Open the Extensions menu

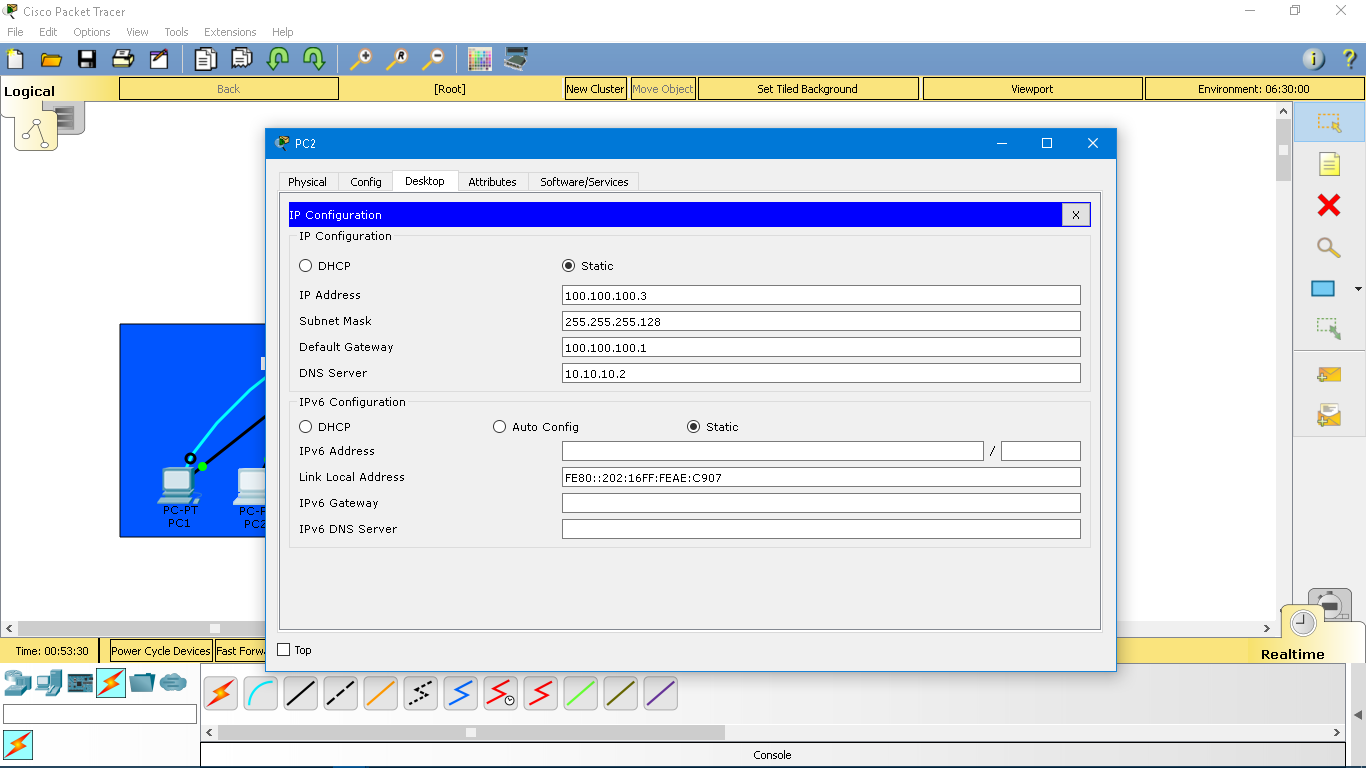tap(230, 32)
